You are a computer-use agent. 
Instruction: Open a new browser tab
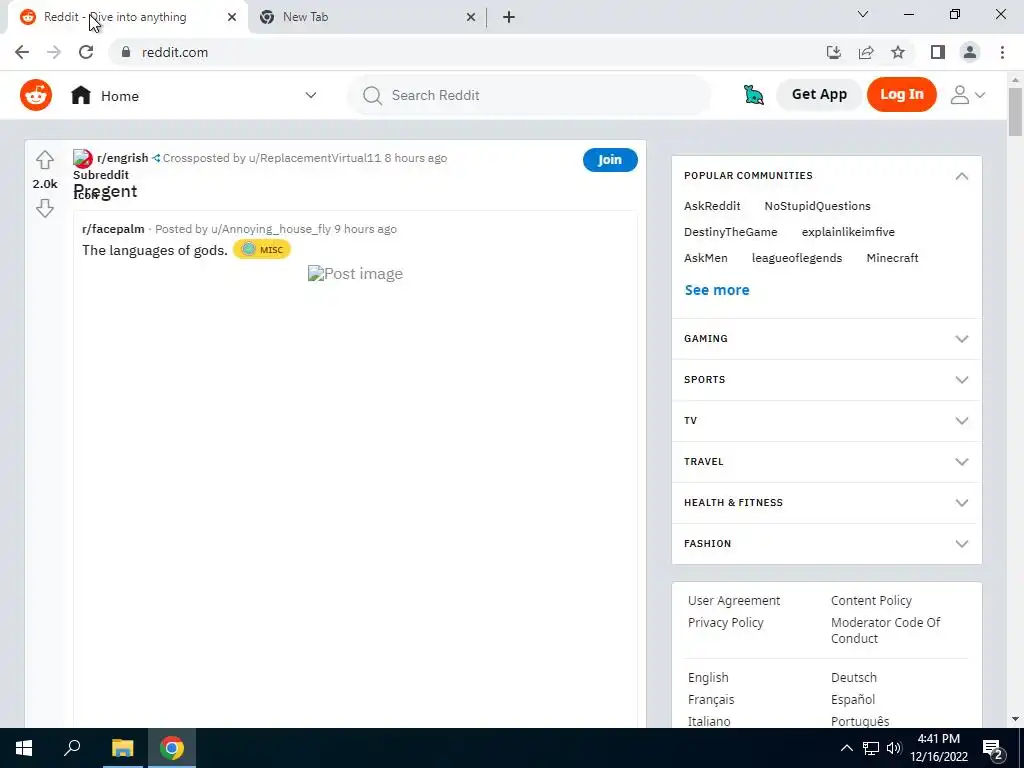coord(509,17)
